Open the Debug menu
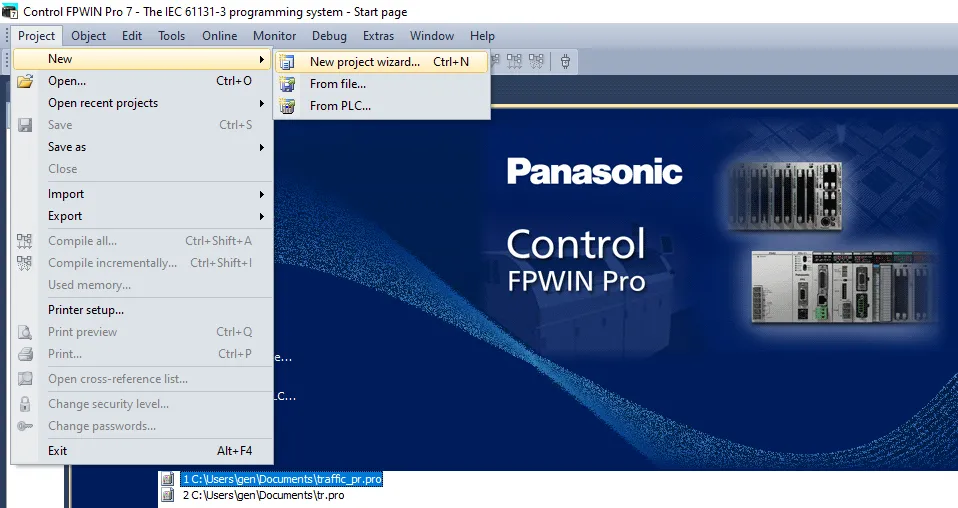The image size is (958, 508). coord(329,35)
